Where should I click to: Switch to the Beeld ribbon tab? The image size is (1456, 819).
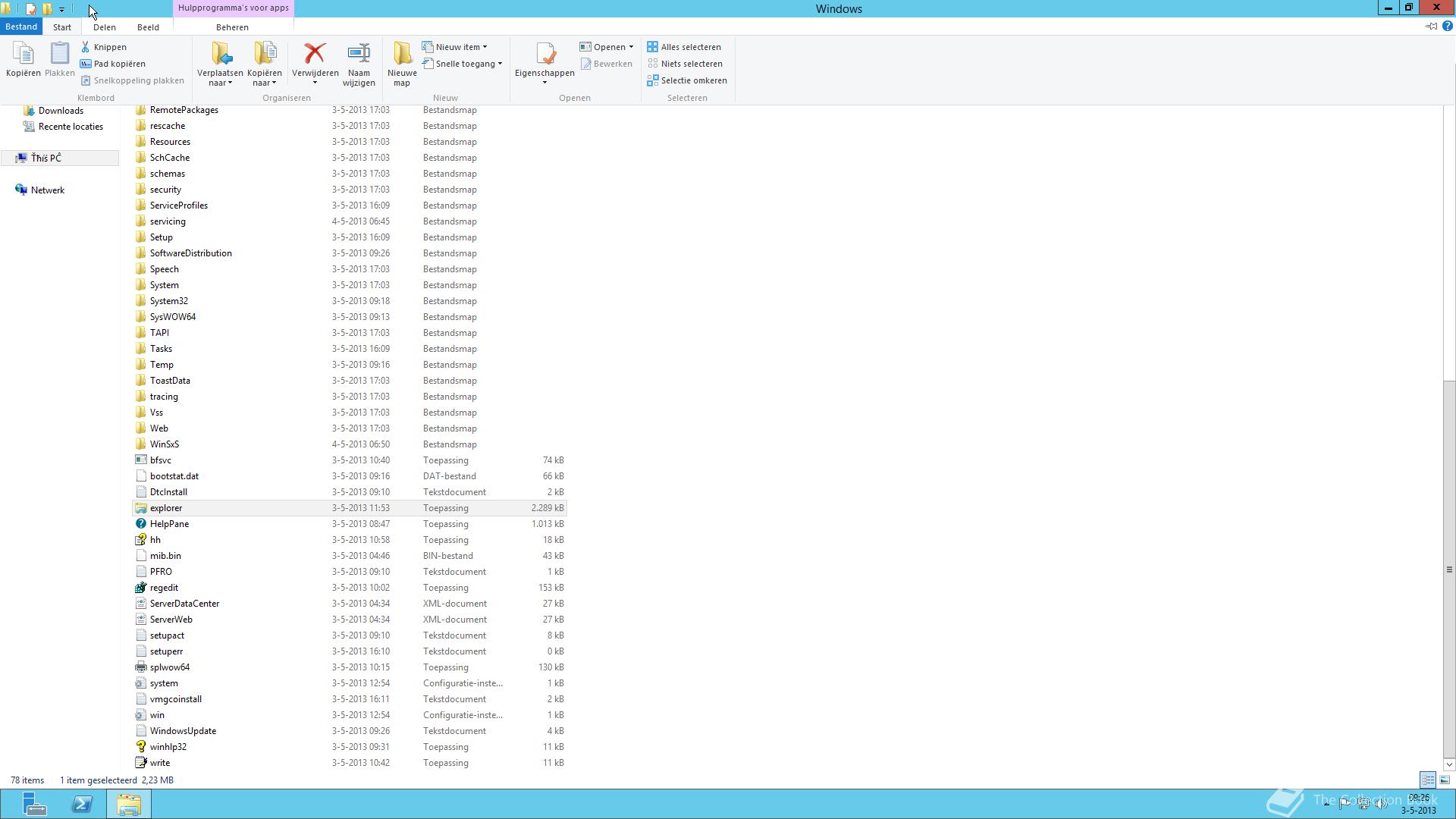coord(148,27)
